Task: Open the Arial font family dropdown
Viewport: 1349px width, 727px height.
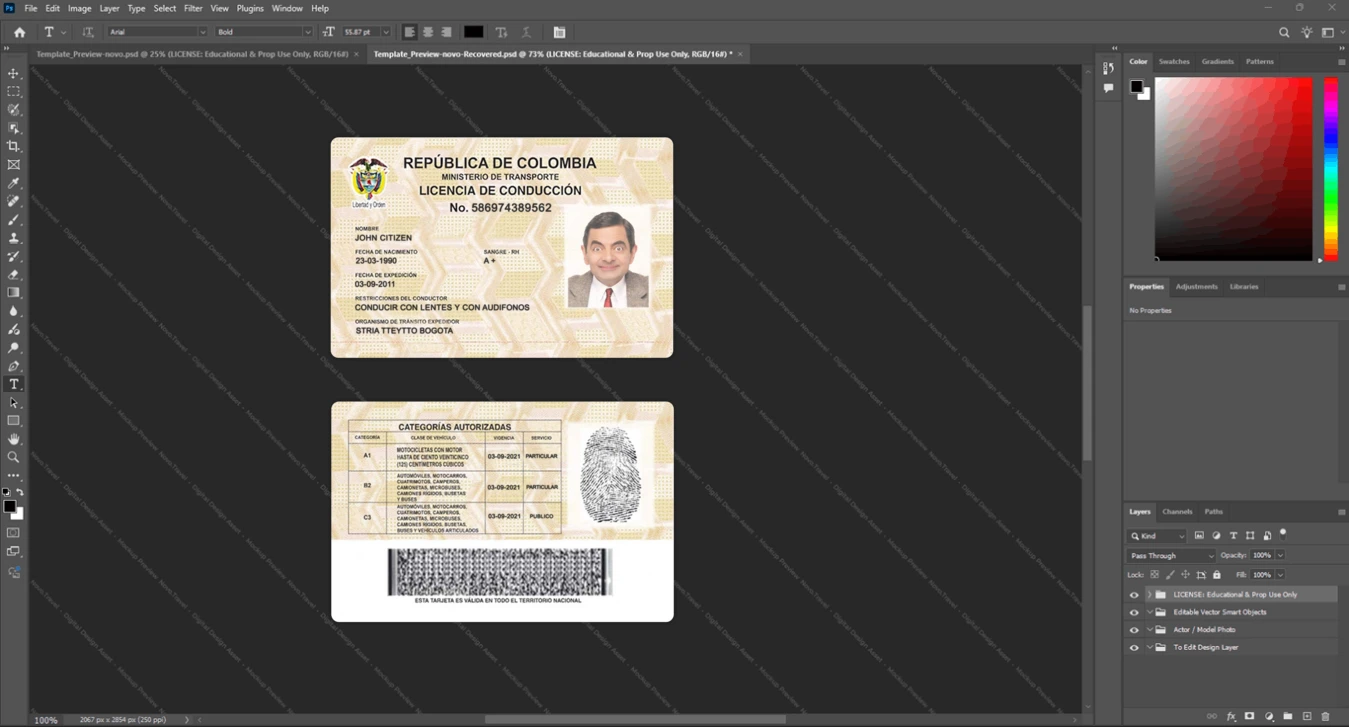Action: 157,32
